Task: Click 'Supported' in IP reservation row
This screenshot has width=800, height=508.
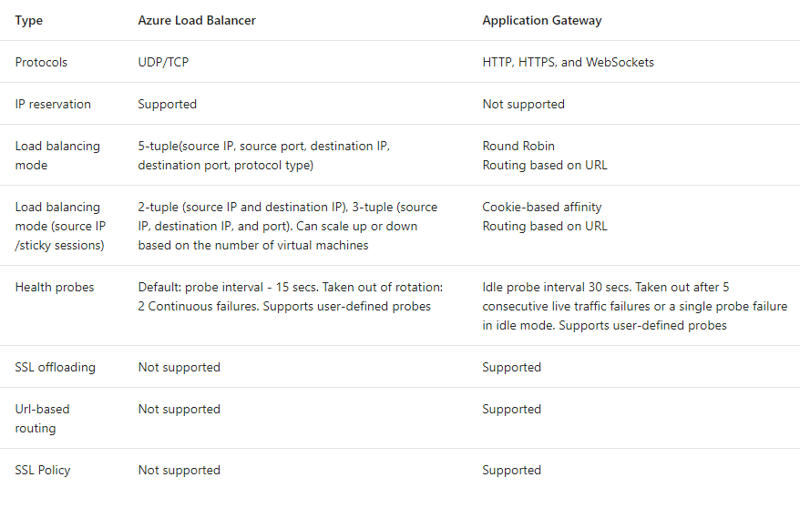Action: (x=167, y=104)
